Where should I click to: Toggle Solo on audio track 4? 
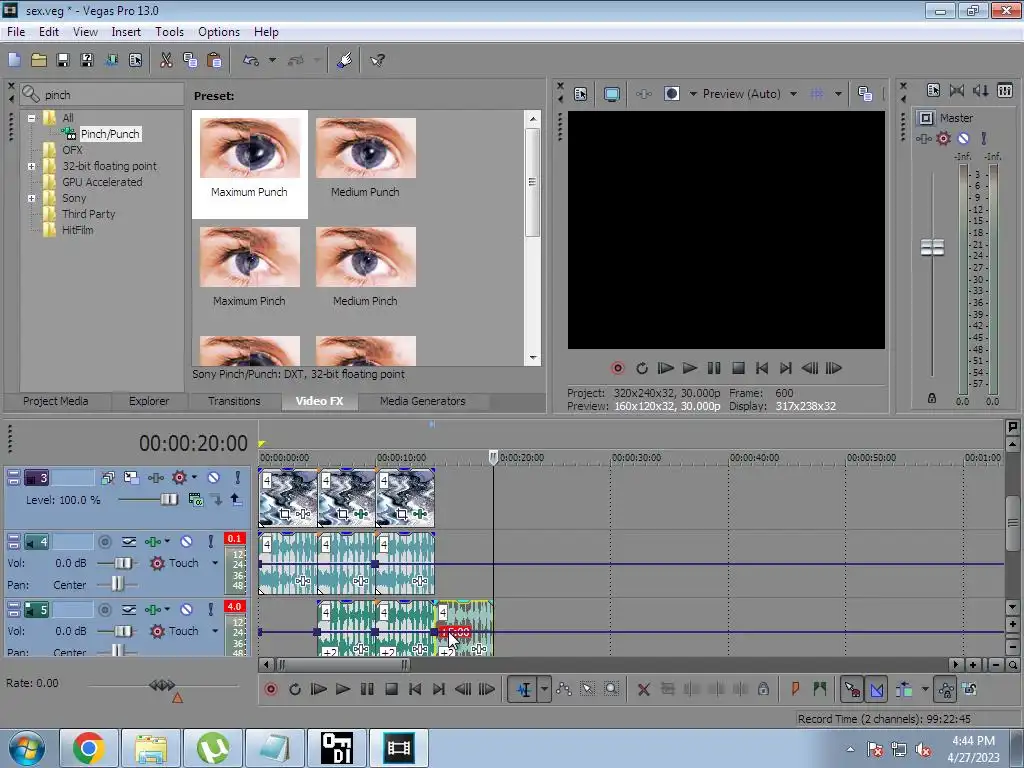[x=210, y=541]
